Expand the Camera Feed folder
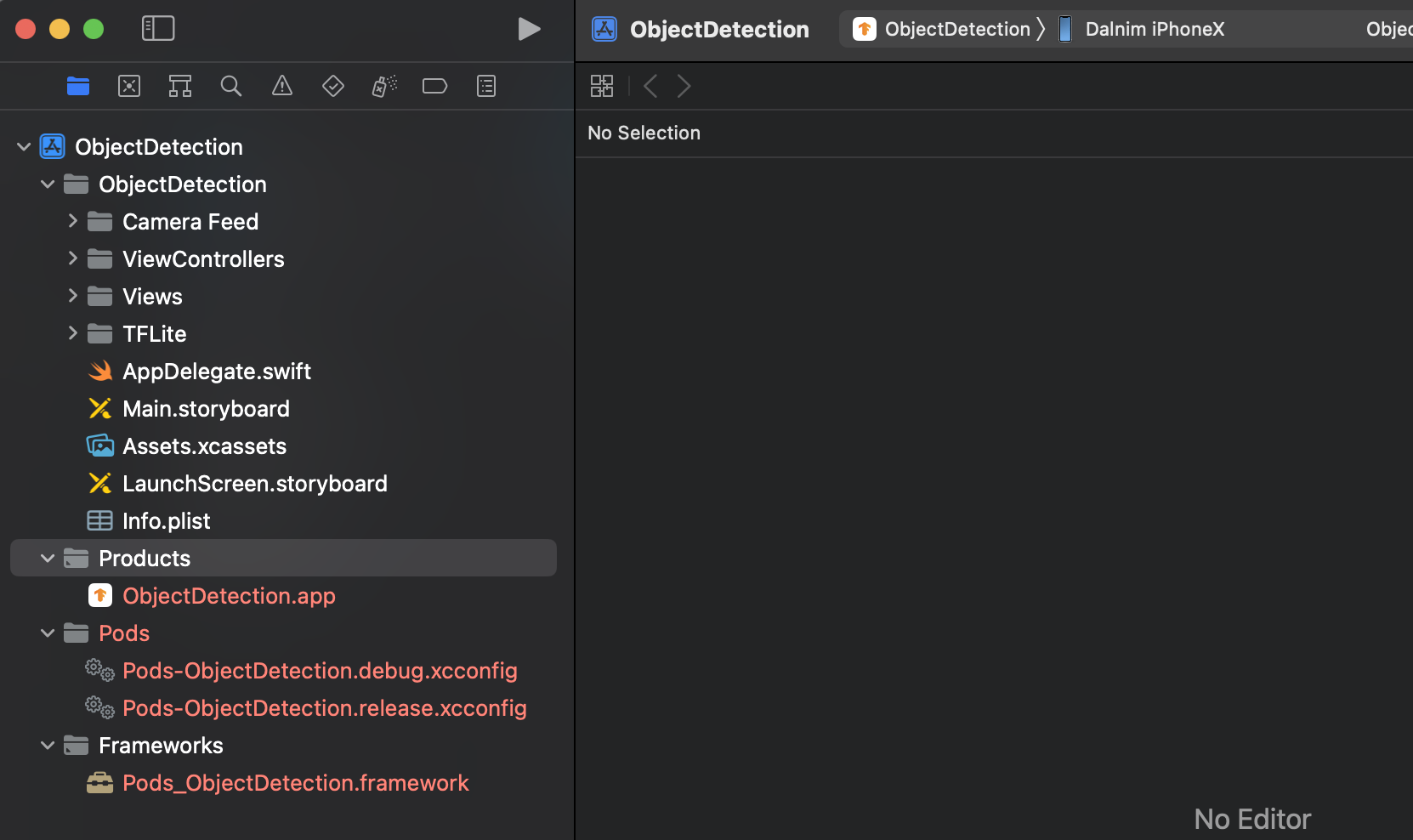The height and width of the screenshot is (840, 1413). pyautogui.click(x=73, y=221)
